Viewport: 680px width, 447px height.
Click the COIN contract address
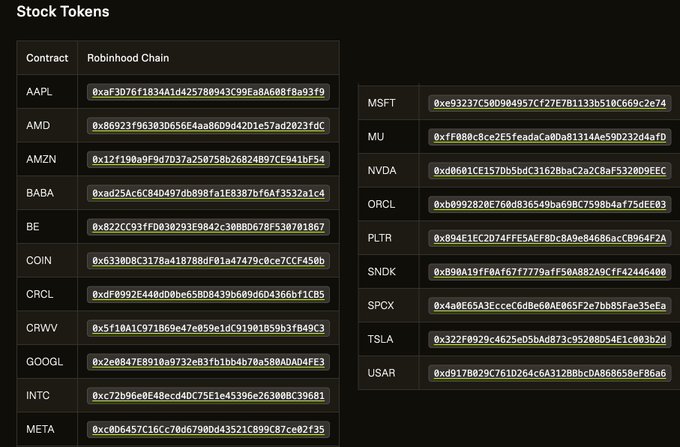tap(208, 261)
